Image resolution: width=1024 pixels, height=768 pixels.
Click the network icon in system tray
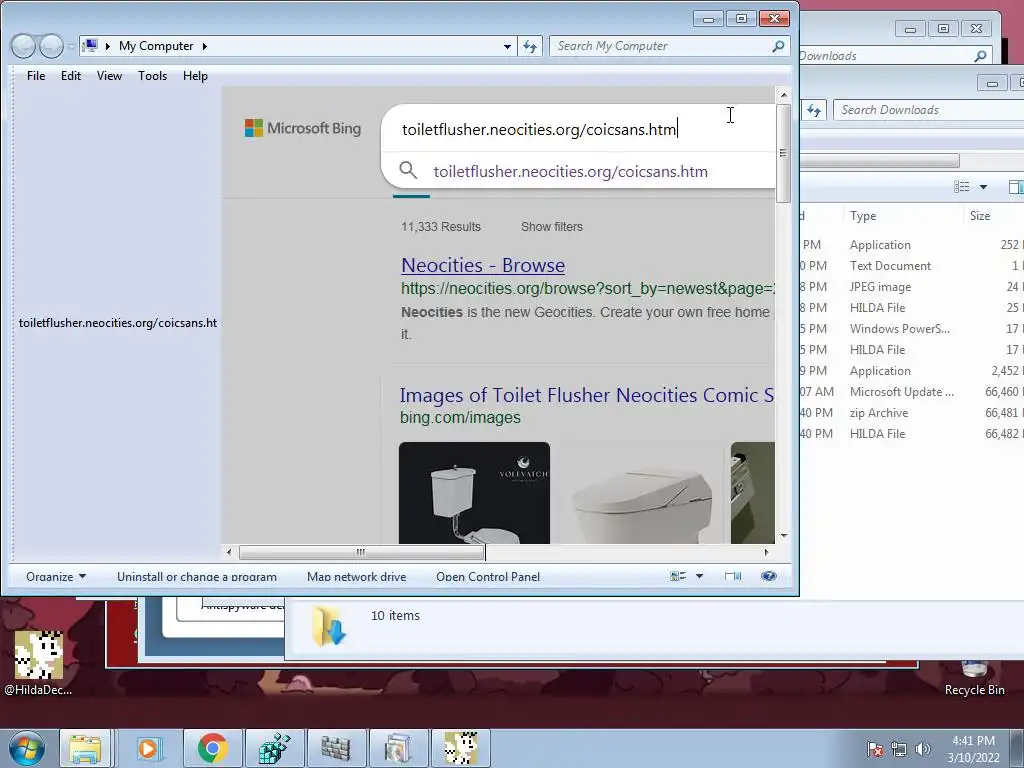pos(899,749)
